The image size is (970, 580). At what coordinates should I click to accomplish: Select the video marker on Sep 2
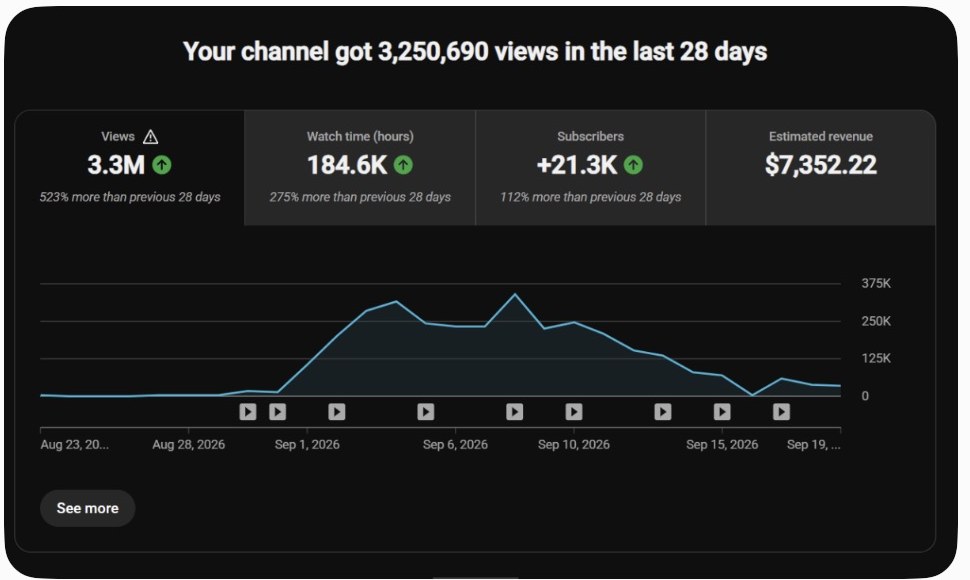tap(337, 412)
